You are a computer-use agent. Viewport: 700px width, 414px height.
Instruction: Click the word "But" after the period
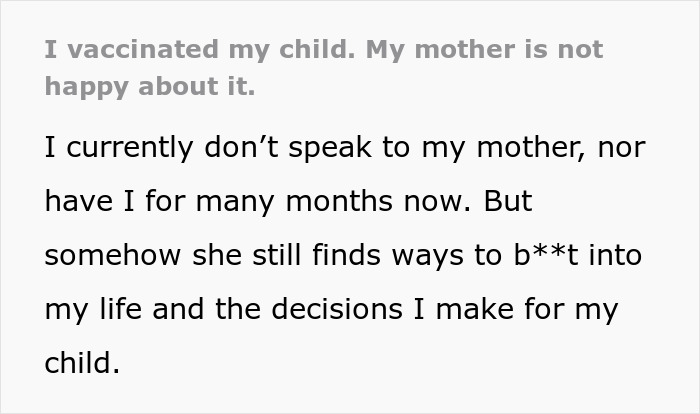(x=507, y=201)
